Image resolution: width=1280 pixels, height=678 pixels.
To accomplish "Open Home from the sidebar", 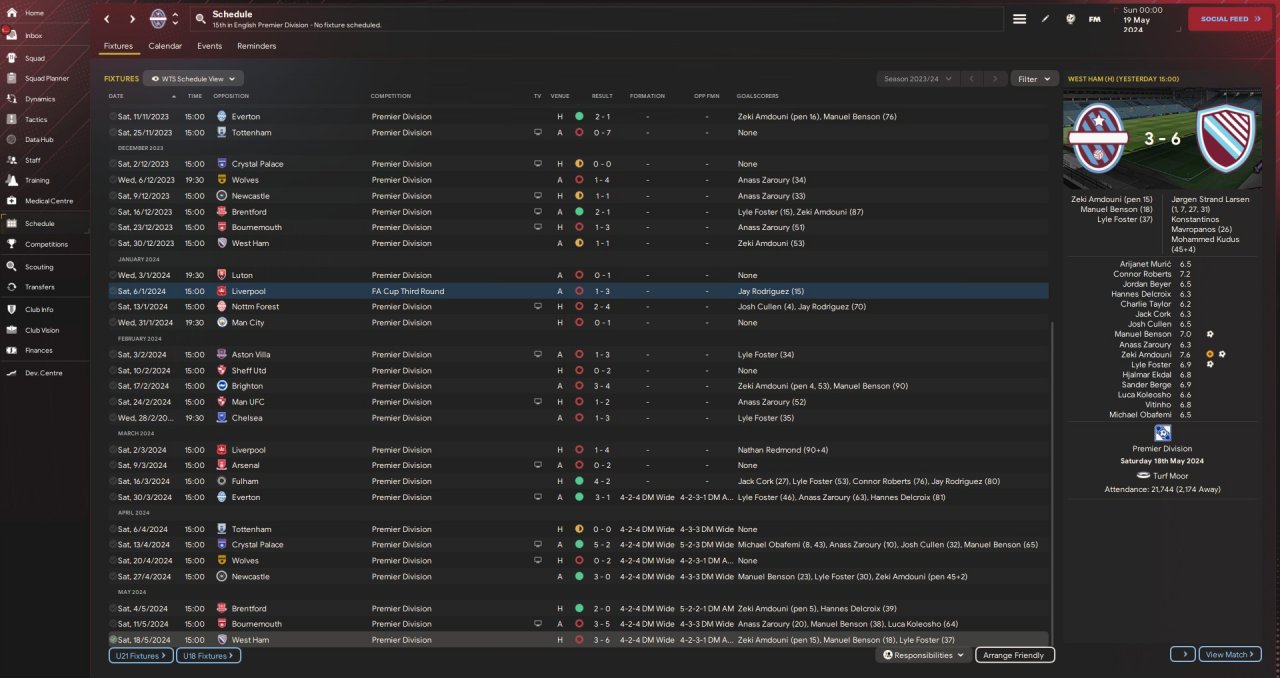I will tap(44, 13).
